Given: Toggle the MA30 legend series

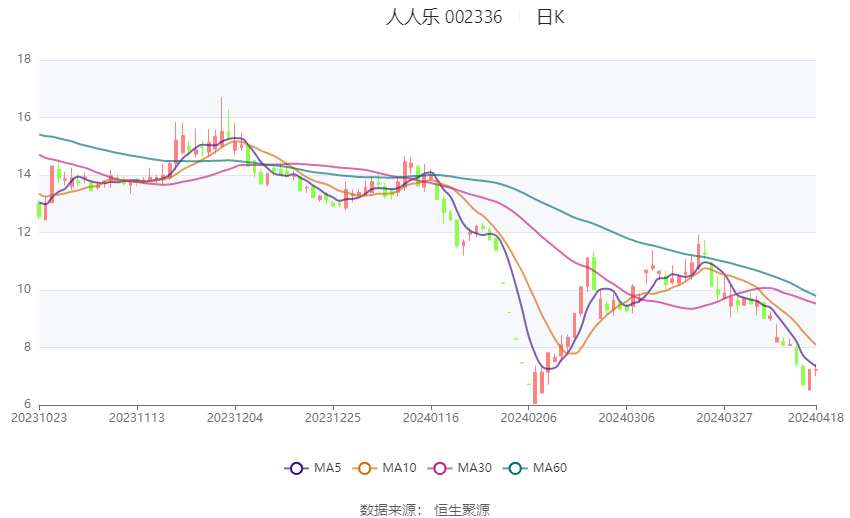Looking at the screenshot, I should 460,468.
